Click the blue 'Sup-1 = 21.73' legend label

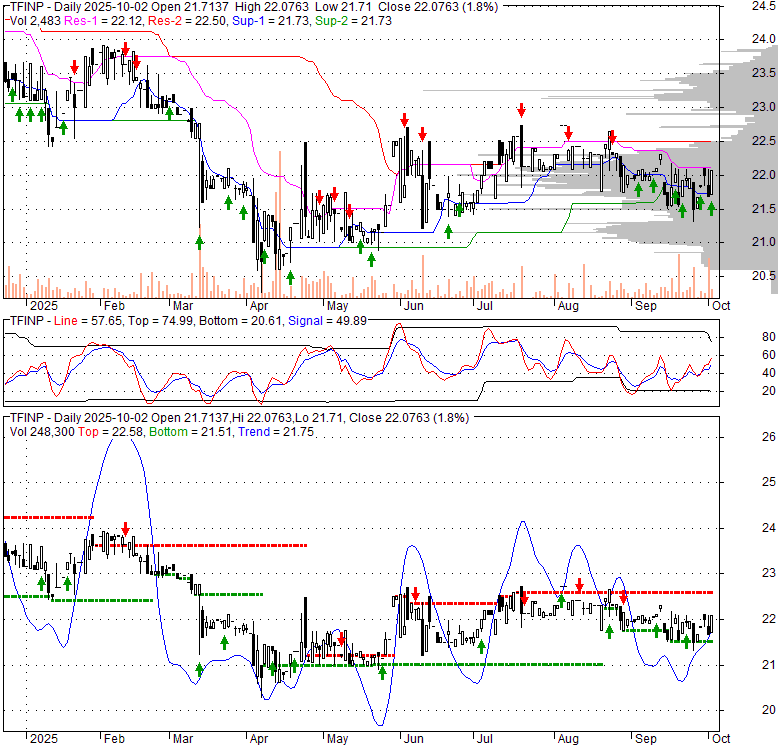pyautogui.click(x=271, y=21)
